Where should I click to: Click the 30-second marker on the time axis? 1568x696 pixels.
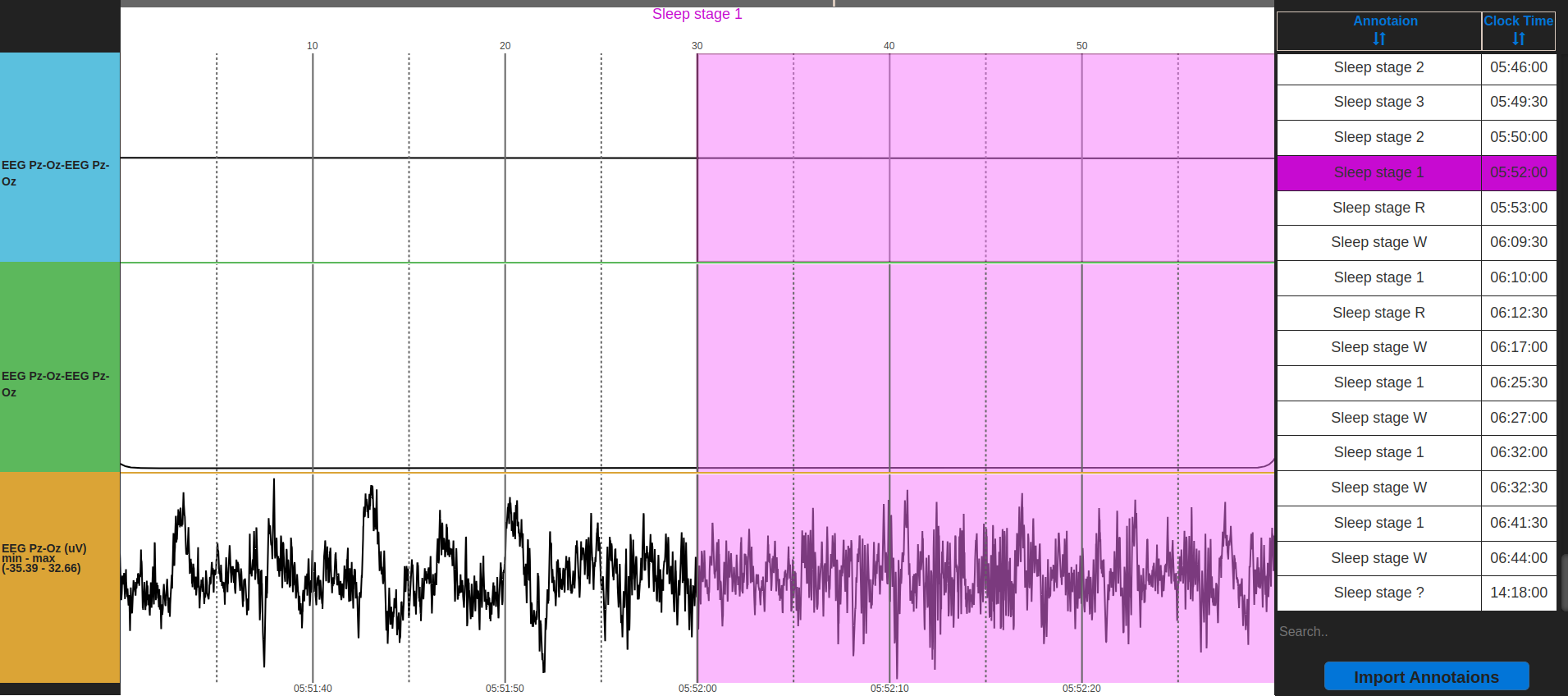pyautogui.click(x=697, y=46)
